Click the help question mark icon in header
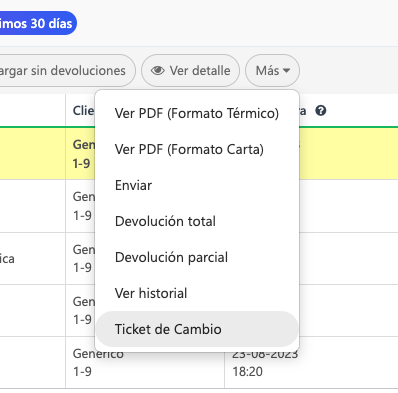Screen dimensions: 398x393 coord(321,111)
